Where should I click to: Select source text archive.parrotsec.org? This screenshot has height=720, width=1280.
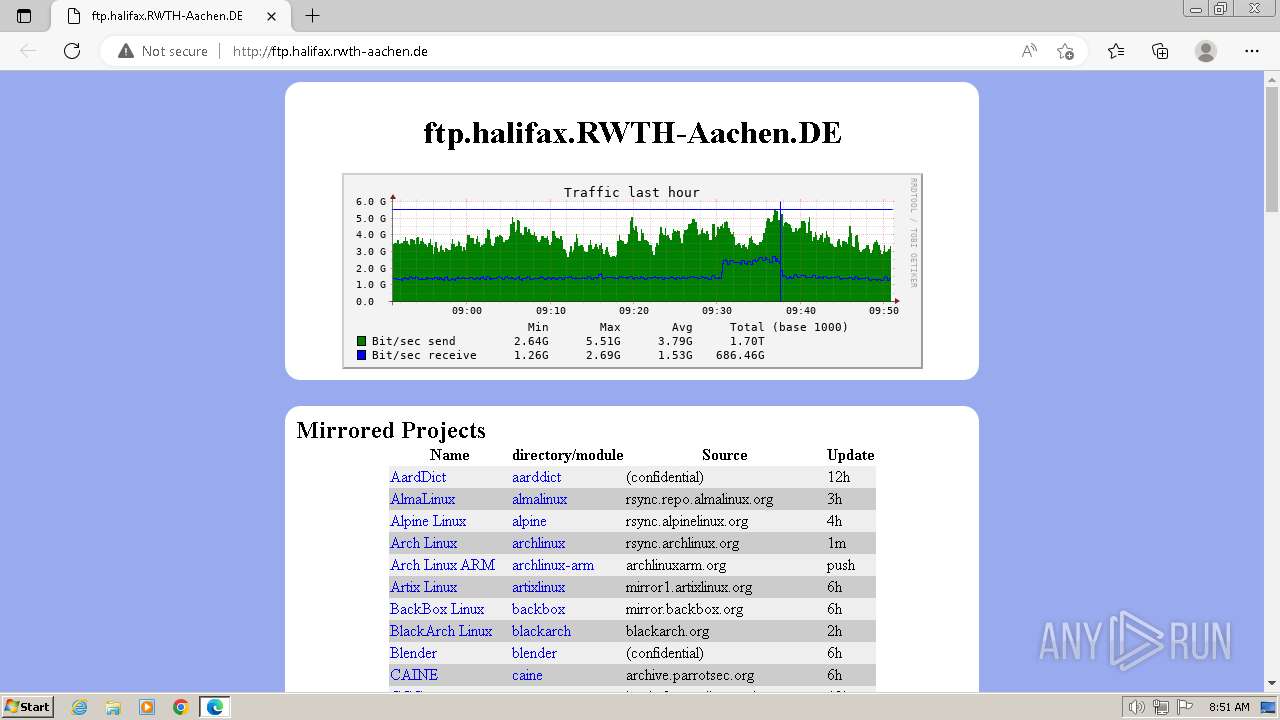pyautogui.click(x=690, y=675)
